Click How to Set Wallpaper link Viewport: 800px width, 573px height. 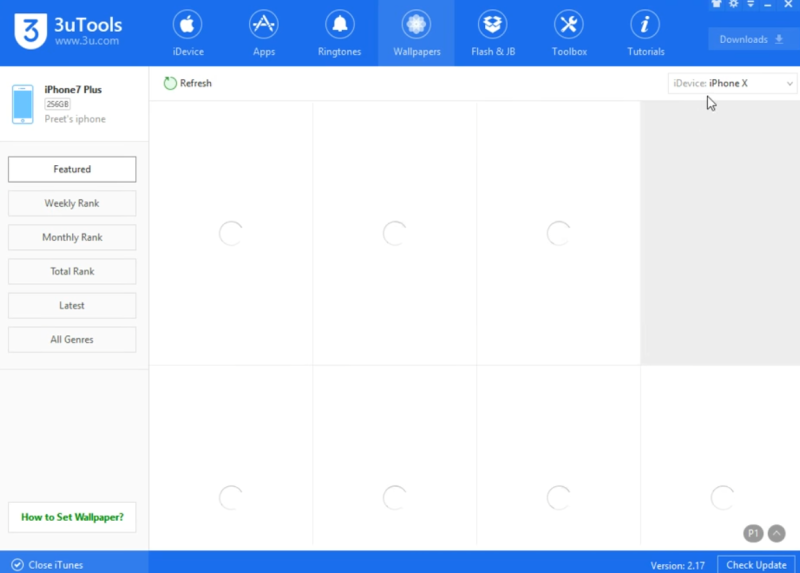pyautogui.click(x=72, y=517)
